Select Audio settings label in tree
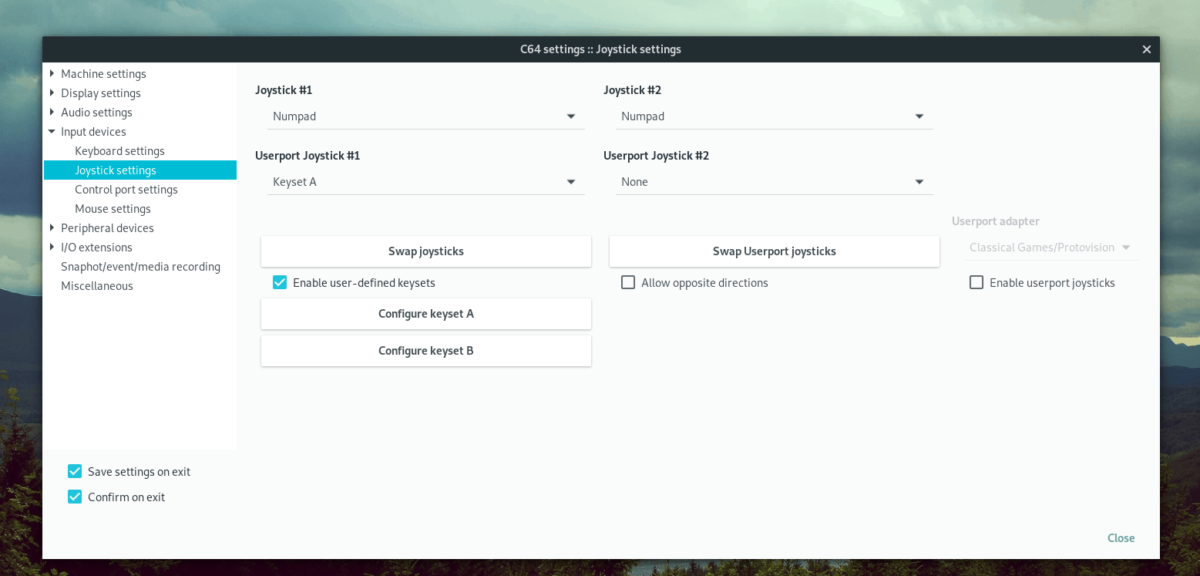The image size is (1200, 576). [x=97, y=112]
